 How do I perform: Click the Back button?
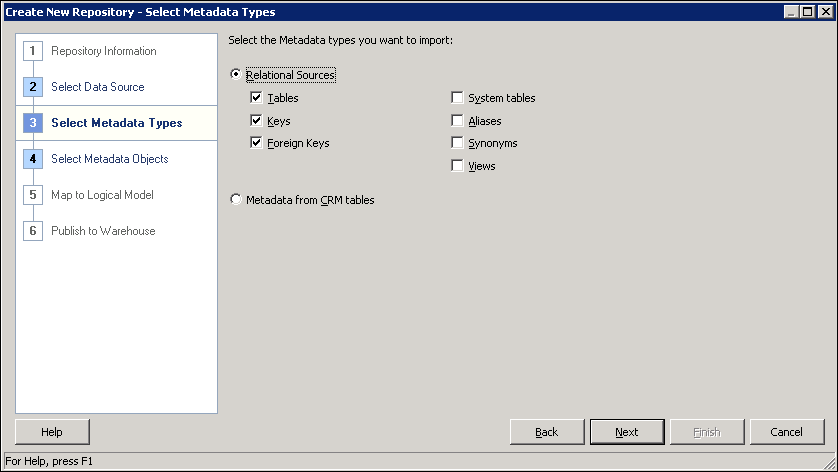(547, 432)
